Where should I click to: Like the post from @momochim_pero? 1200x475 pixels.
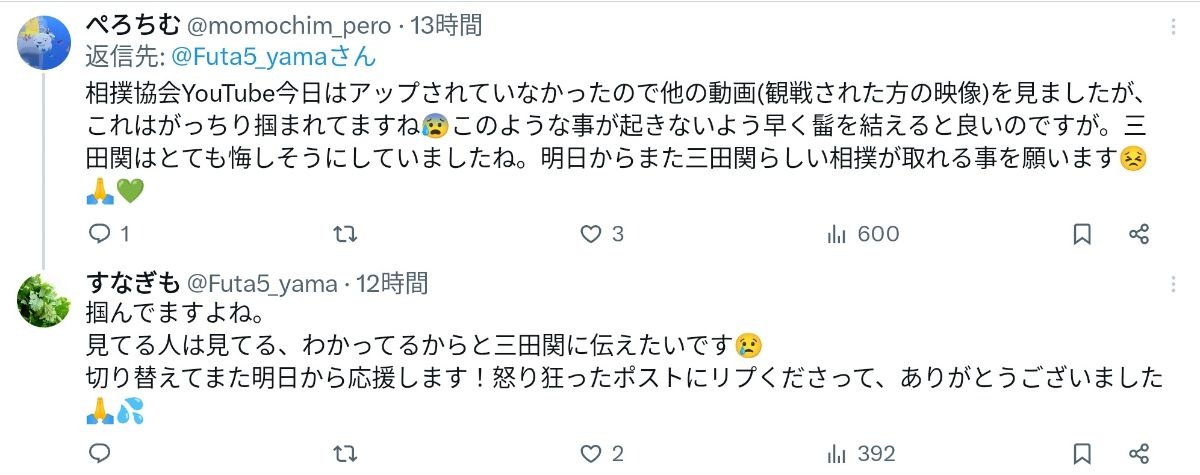(591, 234)
